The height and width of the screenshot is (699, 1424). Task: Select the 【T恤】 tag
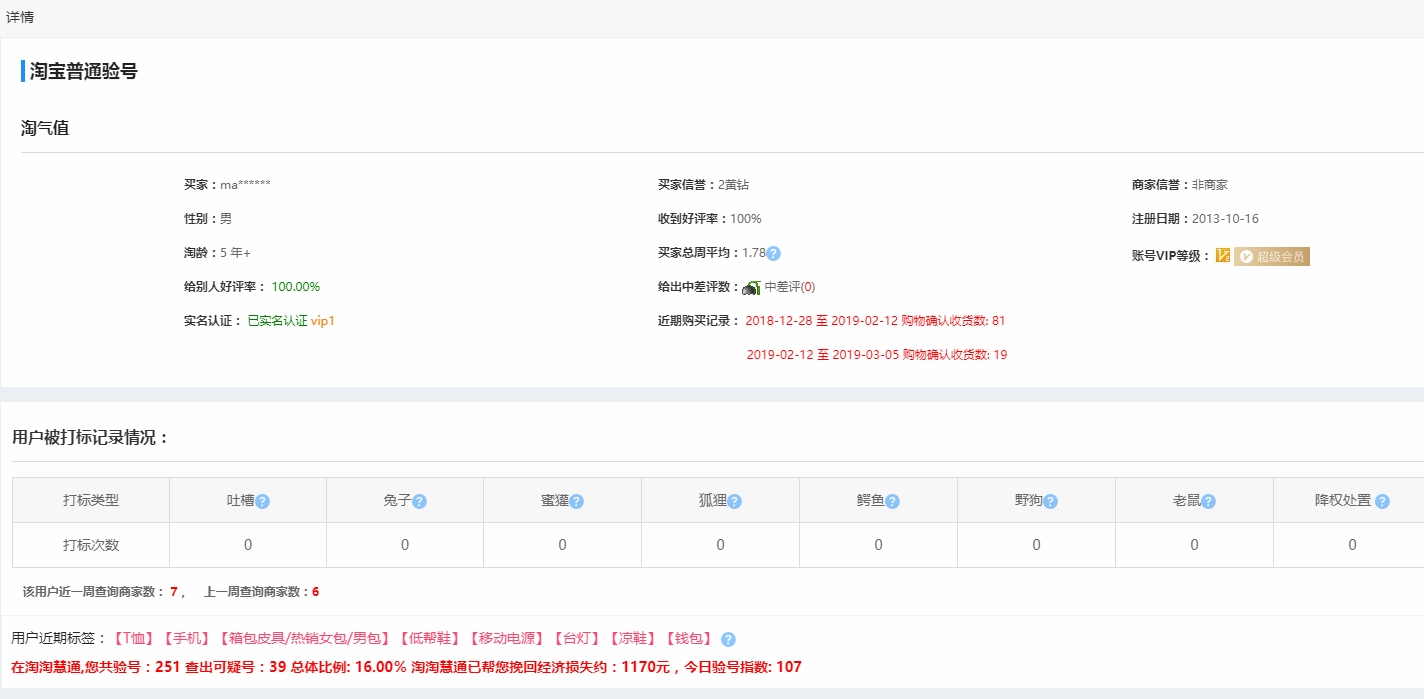[134, 639]
